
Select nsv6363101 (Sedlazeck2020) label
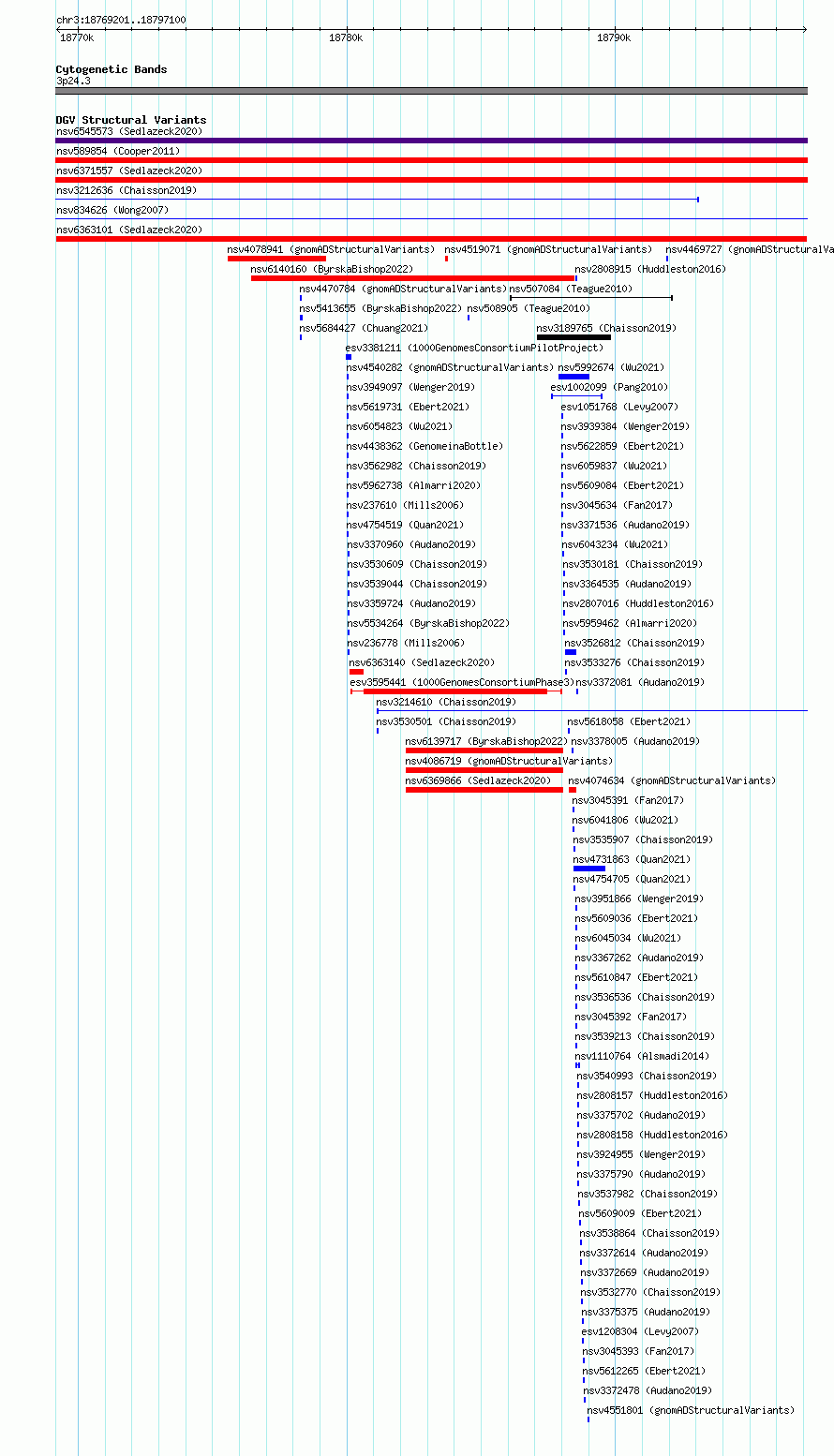click(129, 230)
